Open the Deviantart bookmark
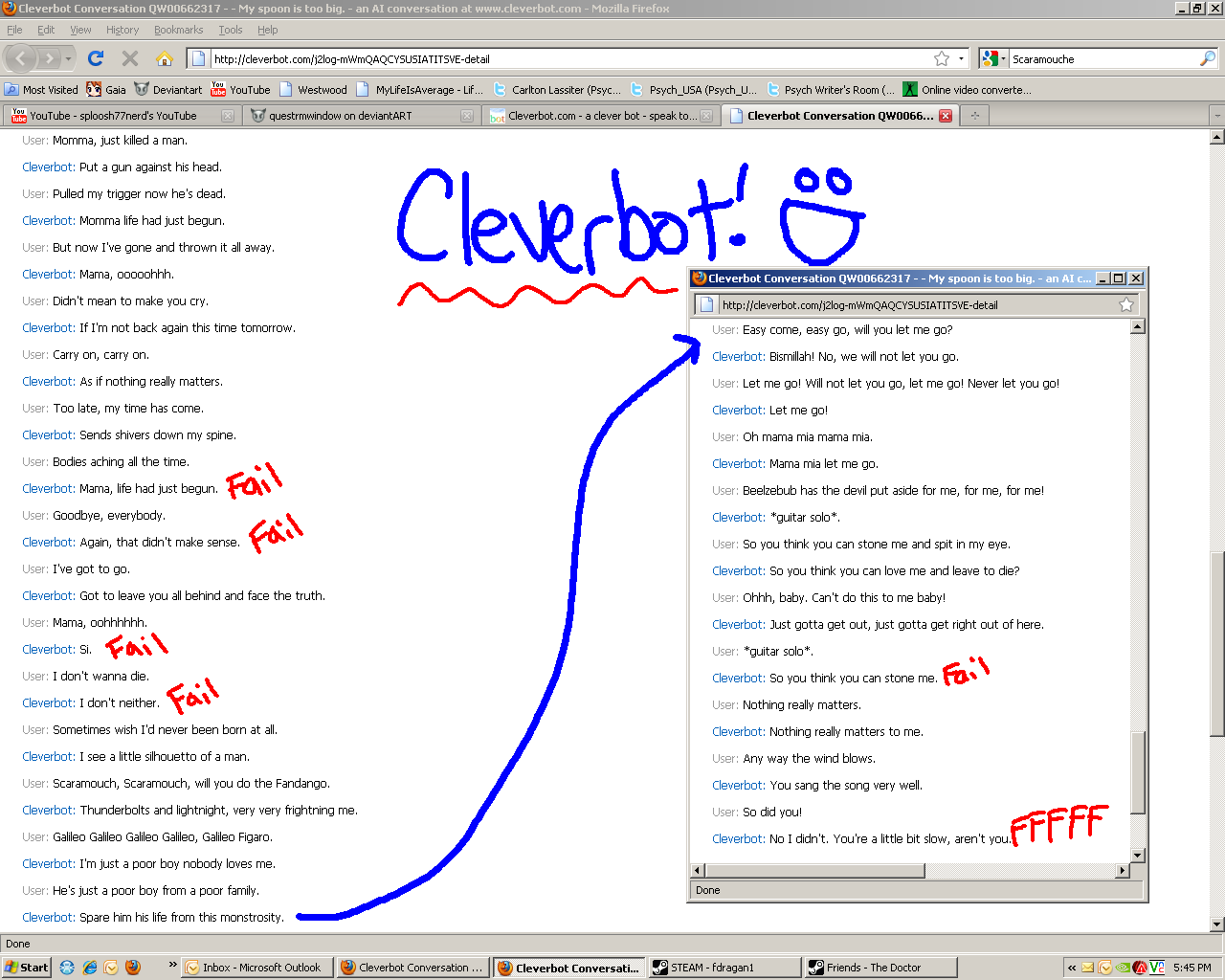 click(168, 89)
